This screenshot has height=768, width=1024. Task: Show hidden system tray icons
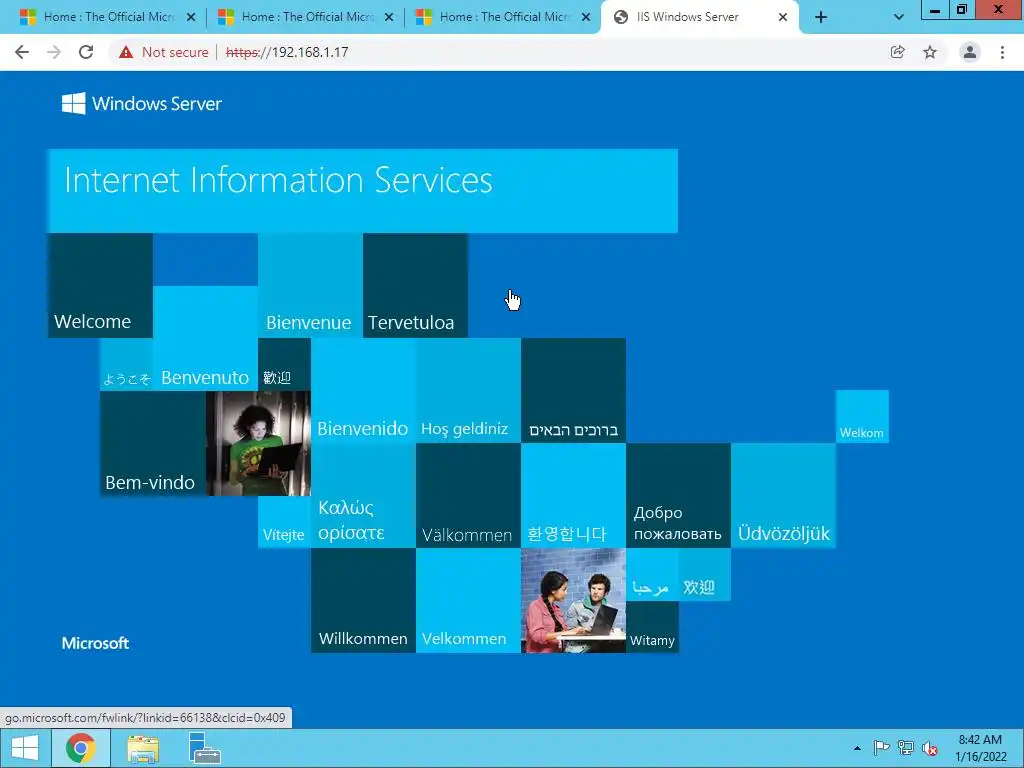pos(857,748)
